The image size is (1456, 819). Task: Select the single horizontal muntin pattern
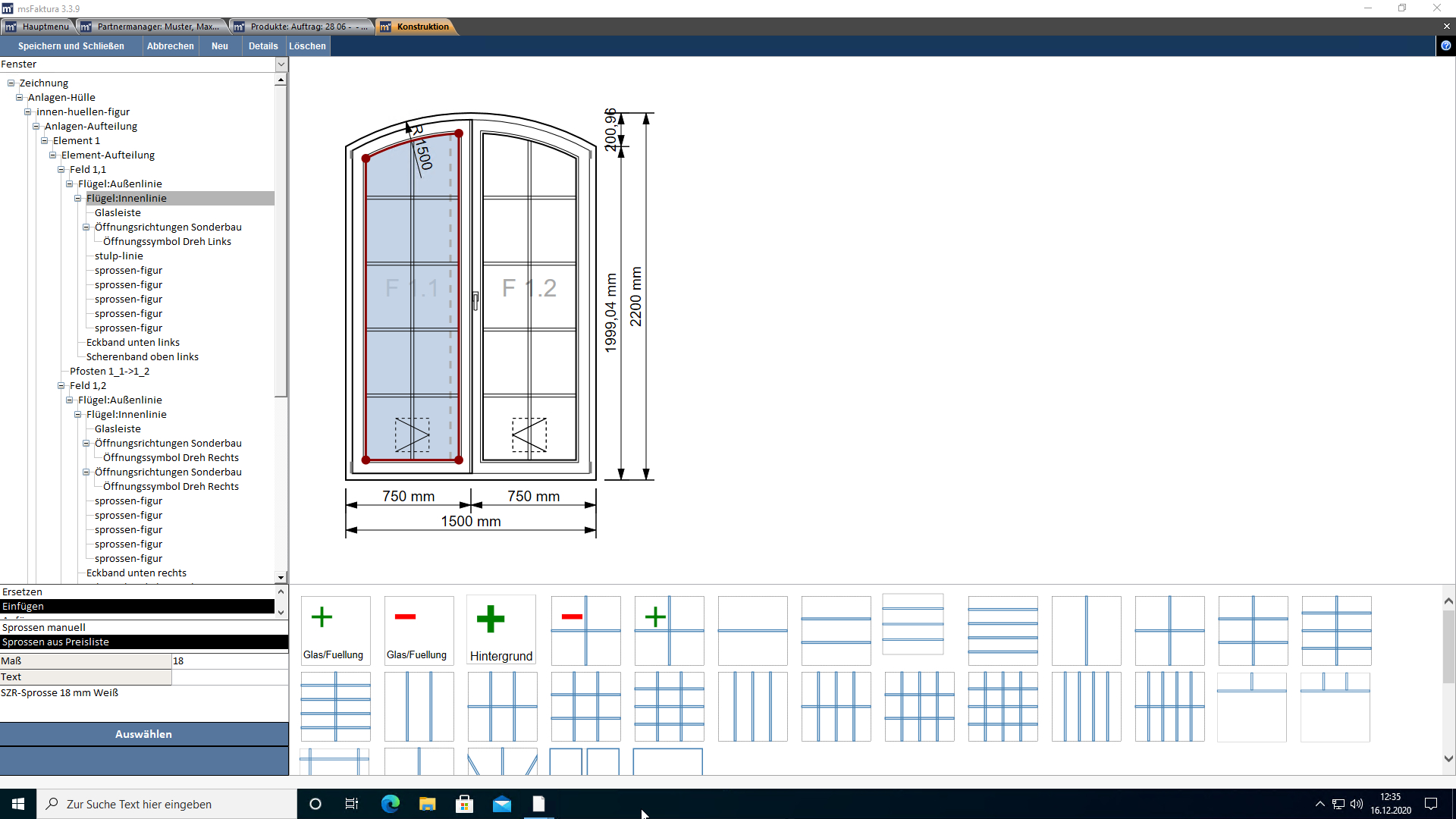coord(752,630)
